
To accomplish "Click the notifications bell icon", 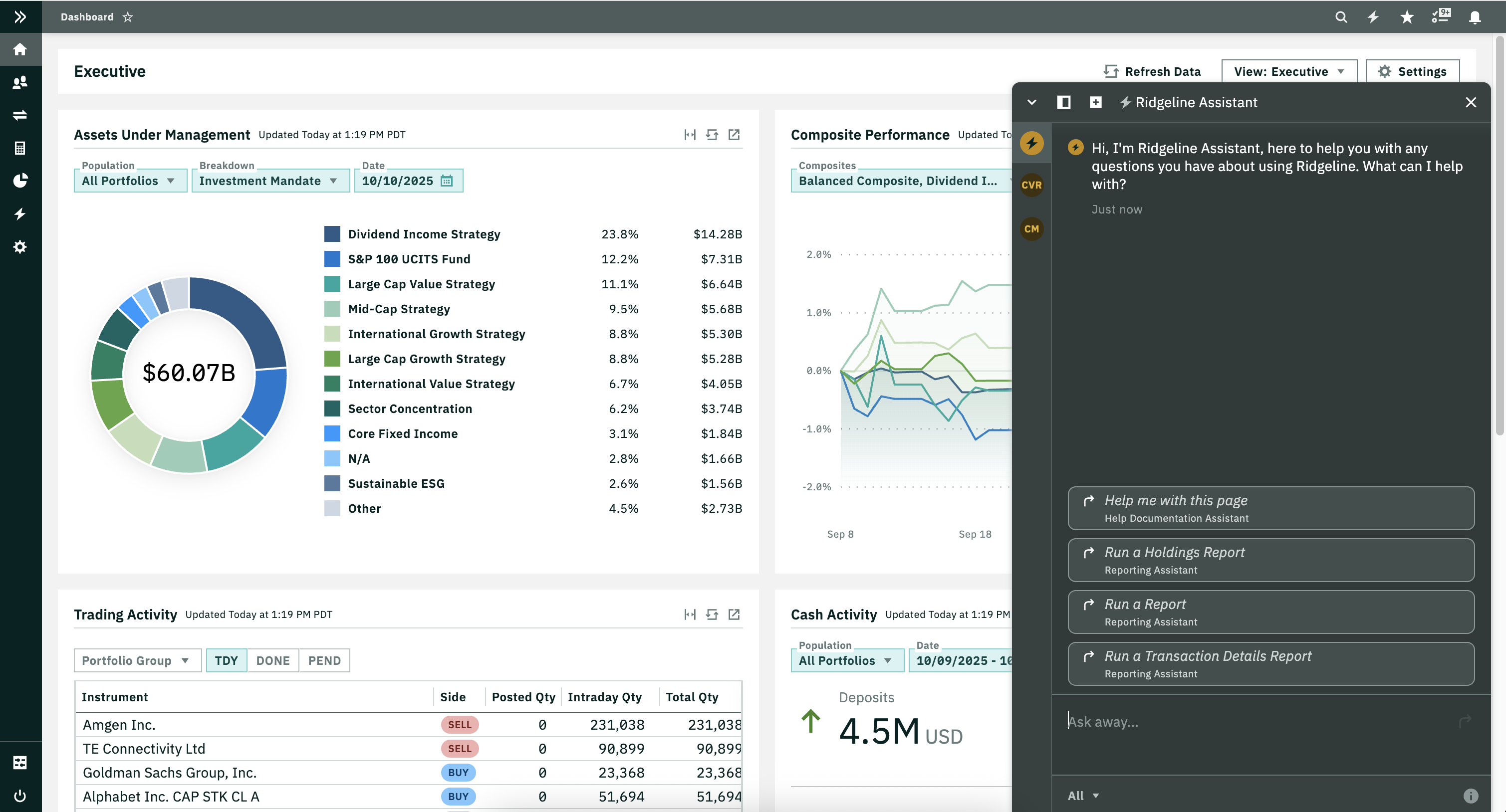I will [x=1475, y=17].
